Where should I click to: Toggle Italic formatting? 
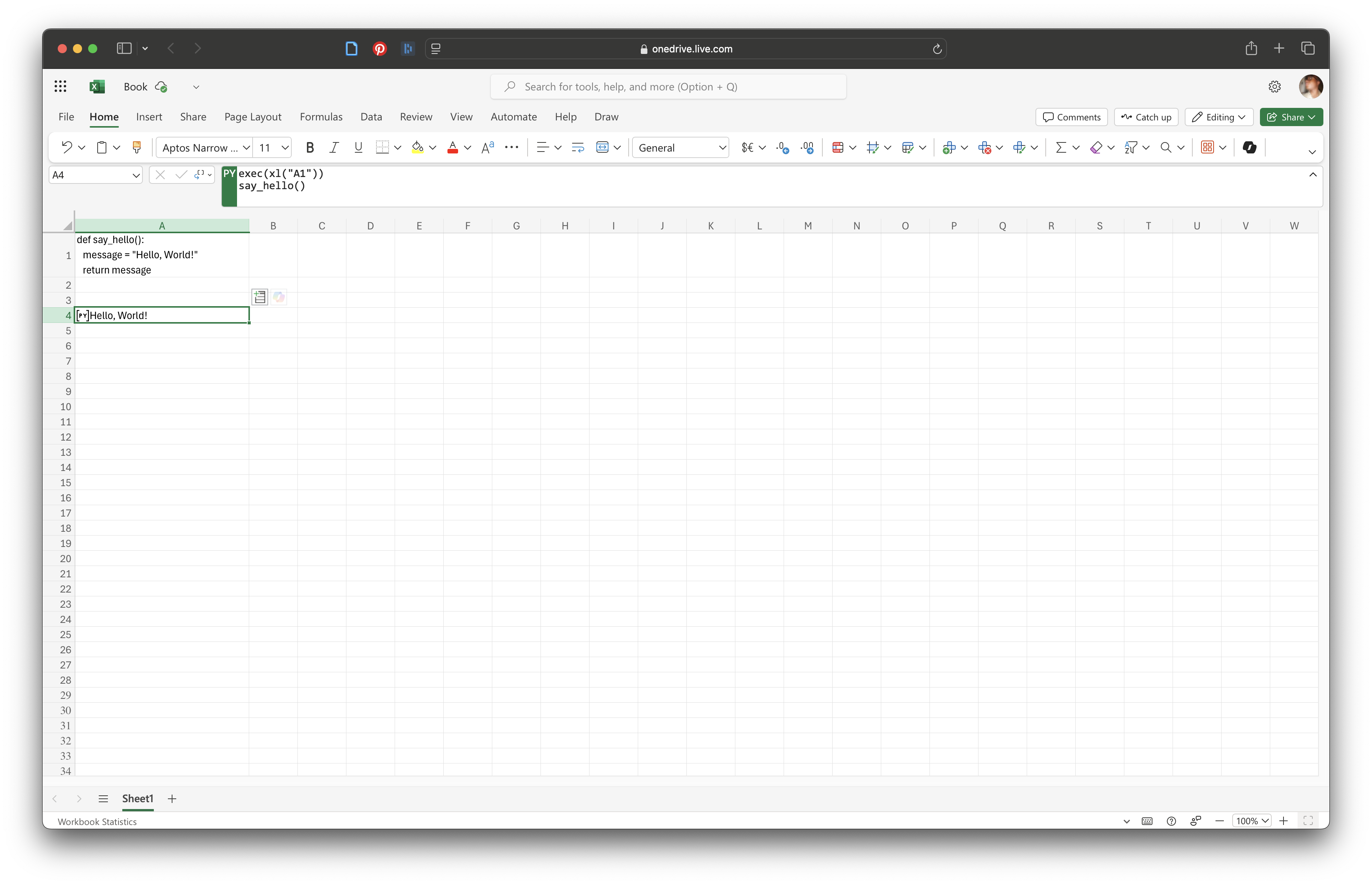coord(334,148)
